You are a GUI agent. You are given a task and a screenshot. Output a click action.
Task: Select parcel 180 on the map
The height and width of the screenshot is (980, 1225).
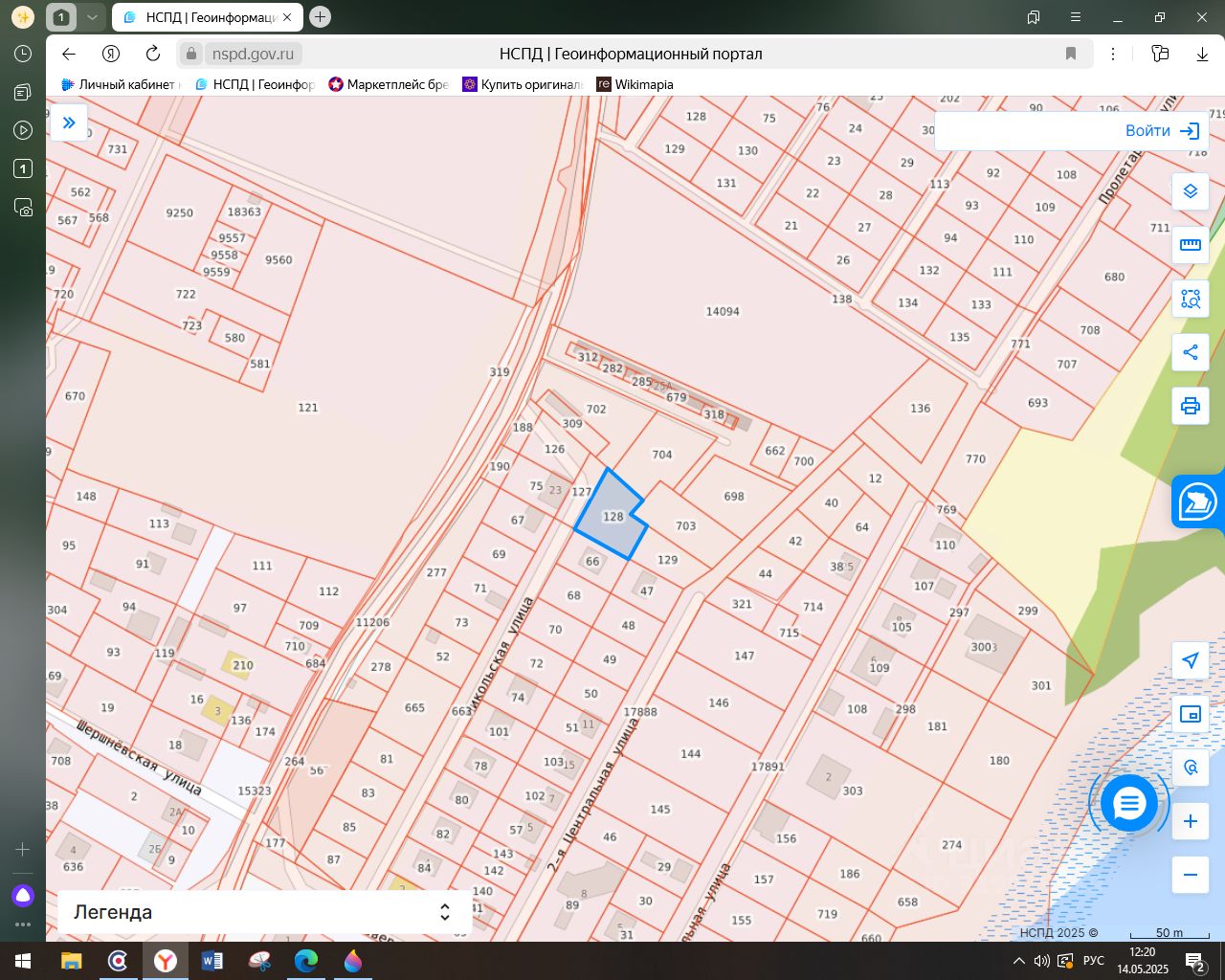999,760
